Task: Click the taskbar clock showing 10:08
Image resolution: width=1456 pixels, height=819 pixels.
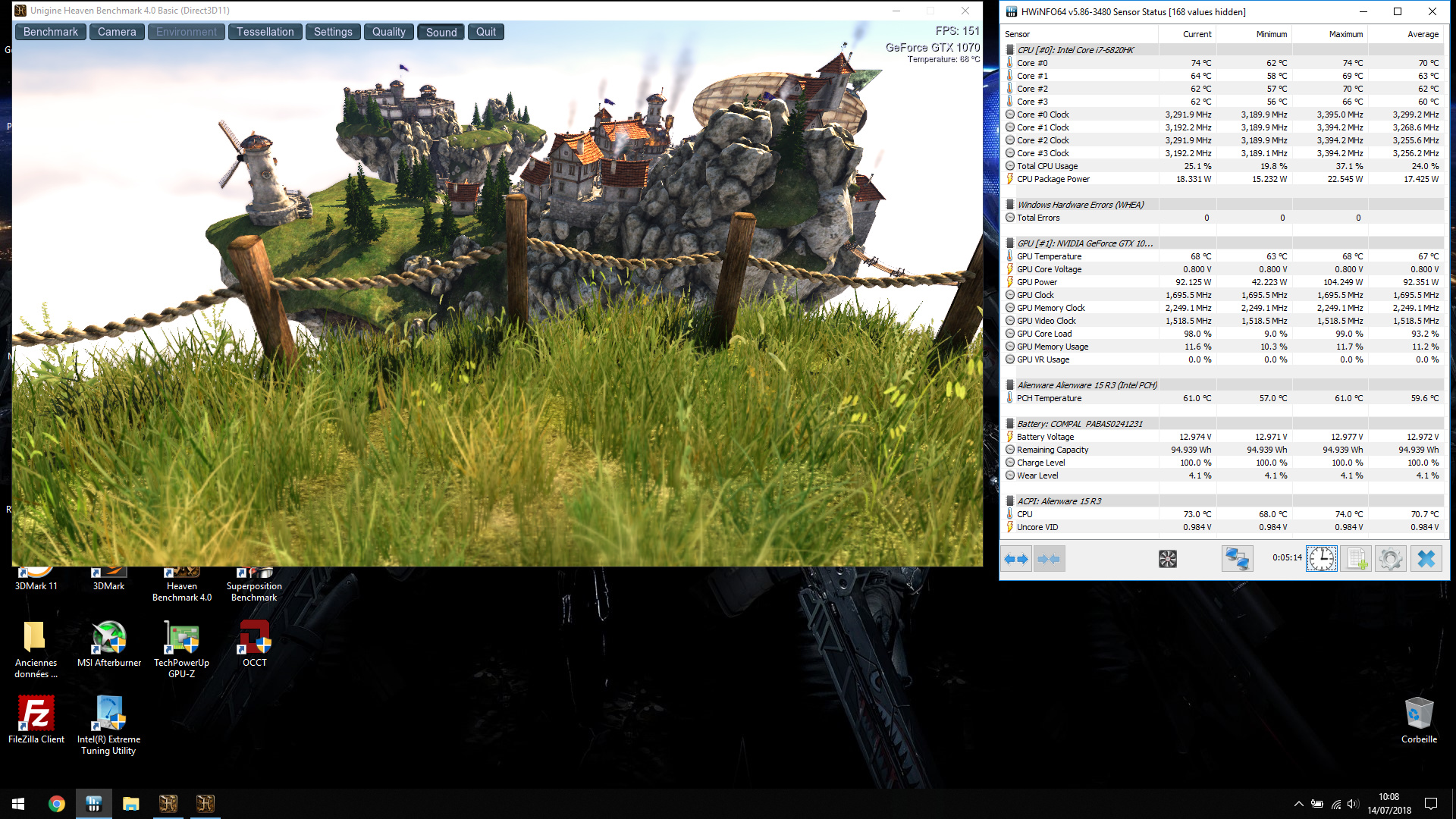Action: coord(1389,804)
